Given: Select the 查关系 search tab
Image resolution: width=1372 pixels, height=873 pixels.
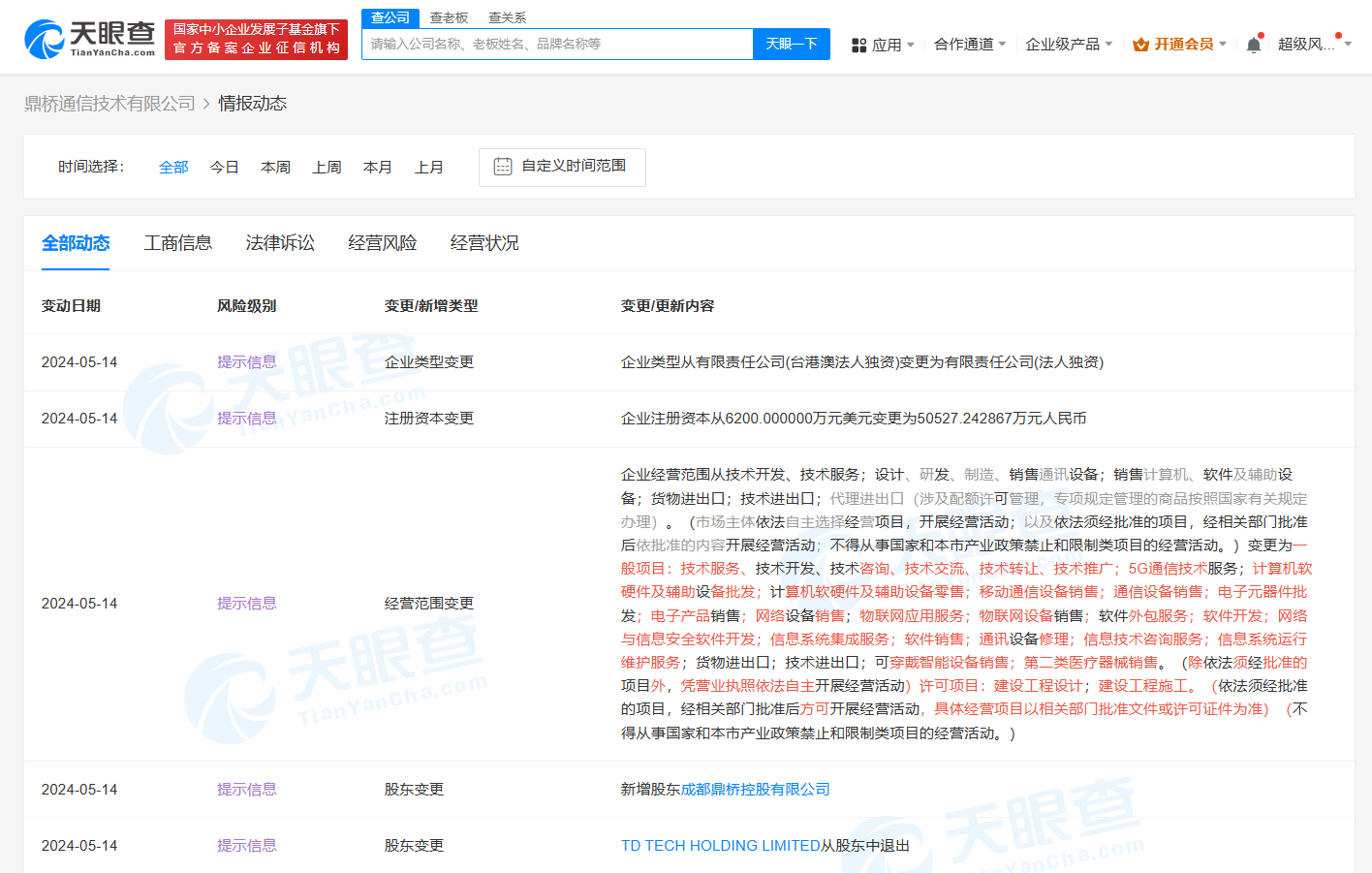Looking at the screenshot, I should point(507,16).
